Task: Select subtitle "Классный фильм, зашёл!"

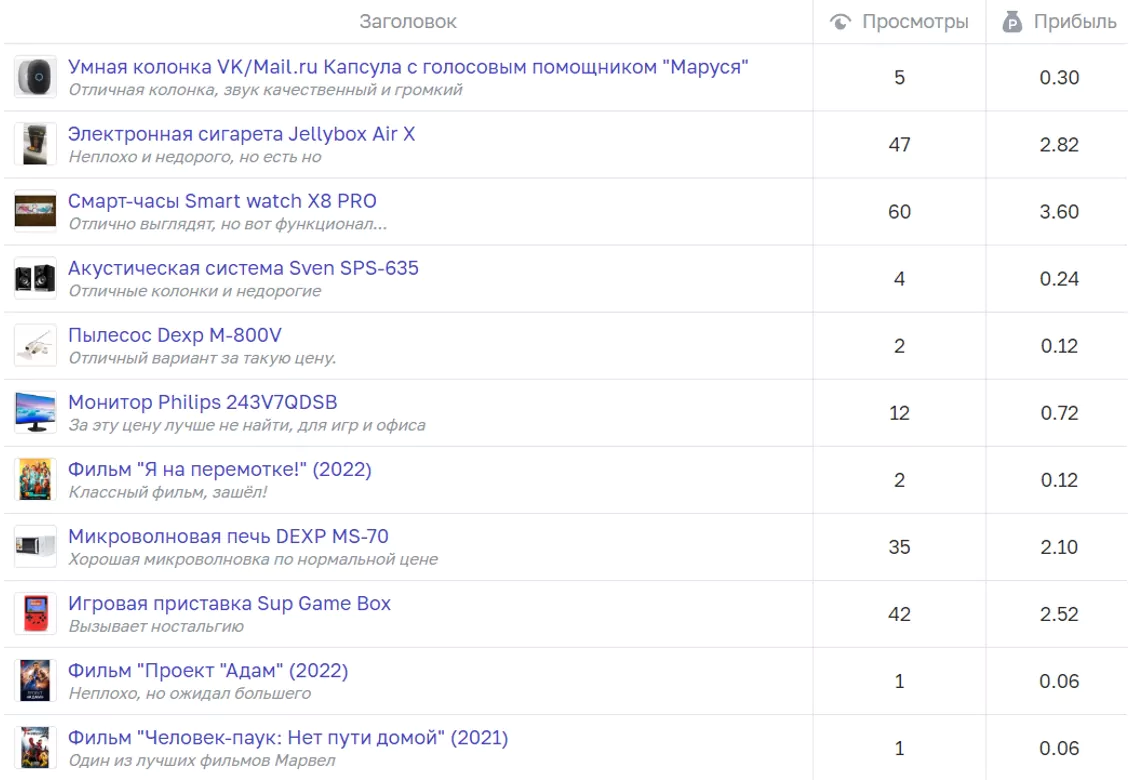Action: tap(168, 492)
